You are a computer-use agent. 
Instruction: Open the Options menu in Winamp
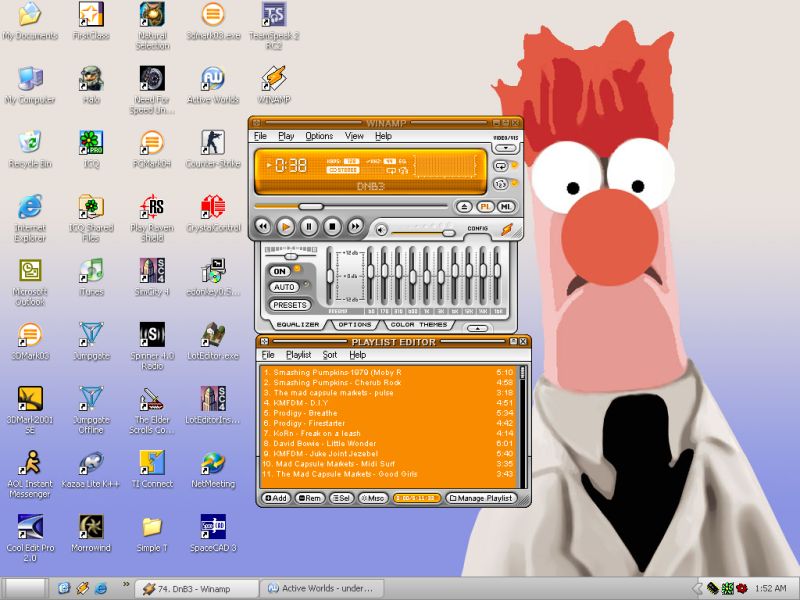pos(319,136)
